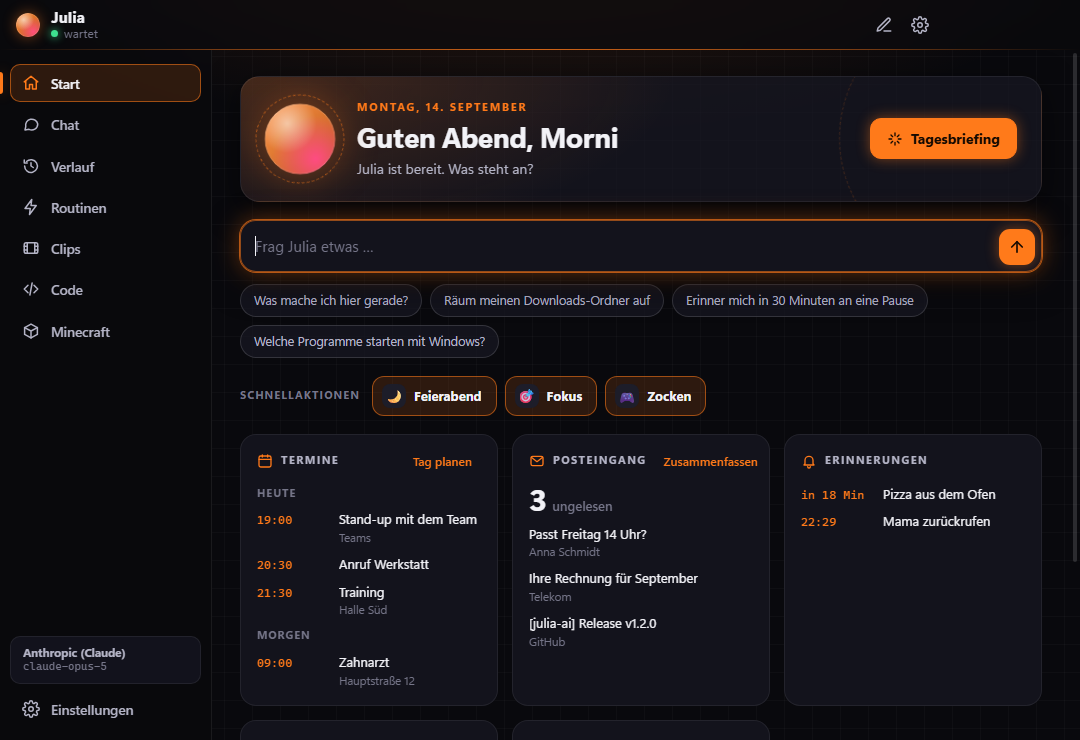Activate Zocken quick action
This screenshot has width=1080, height=740.
(655, 396)
